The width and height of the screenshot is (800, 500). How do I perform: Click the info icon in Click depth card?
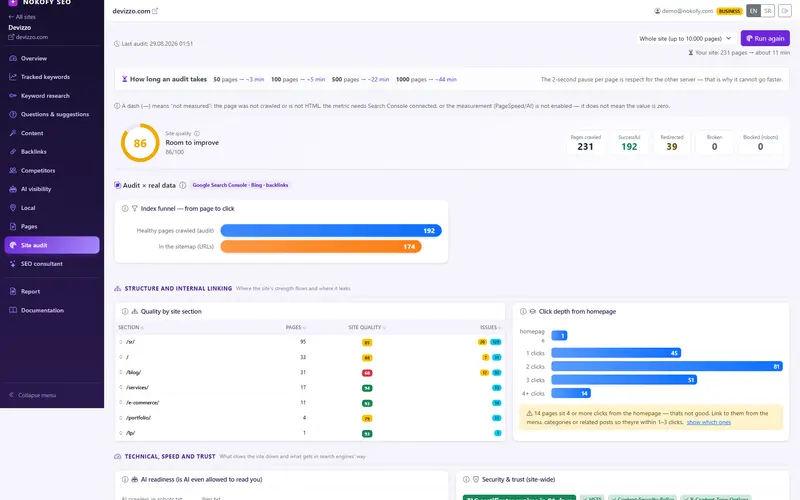point(523,311)
